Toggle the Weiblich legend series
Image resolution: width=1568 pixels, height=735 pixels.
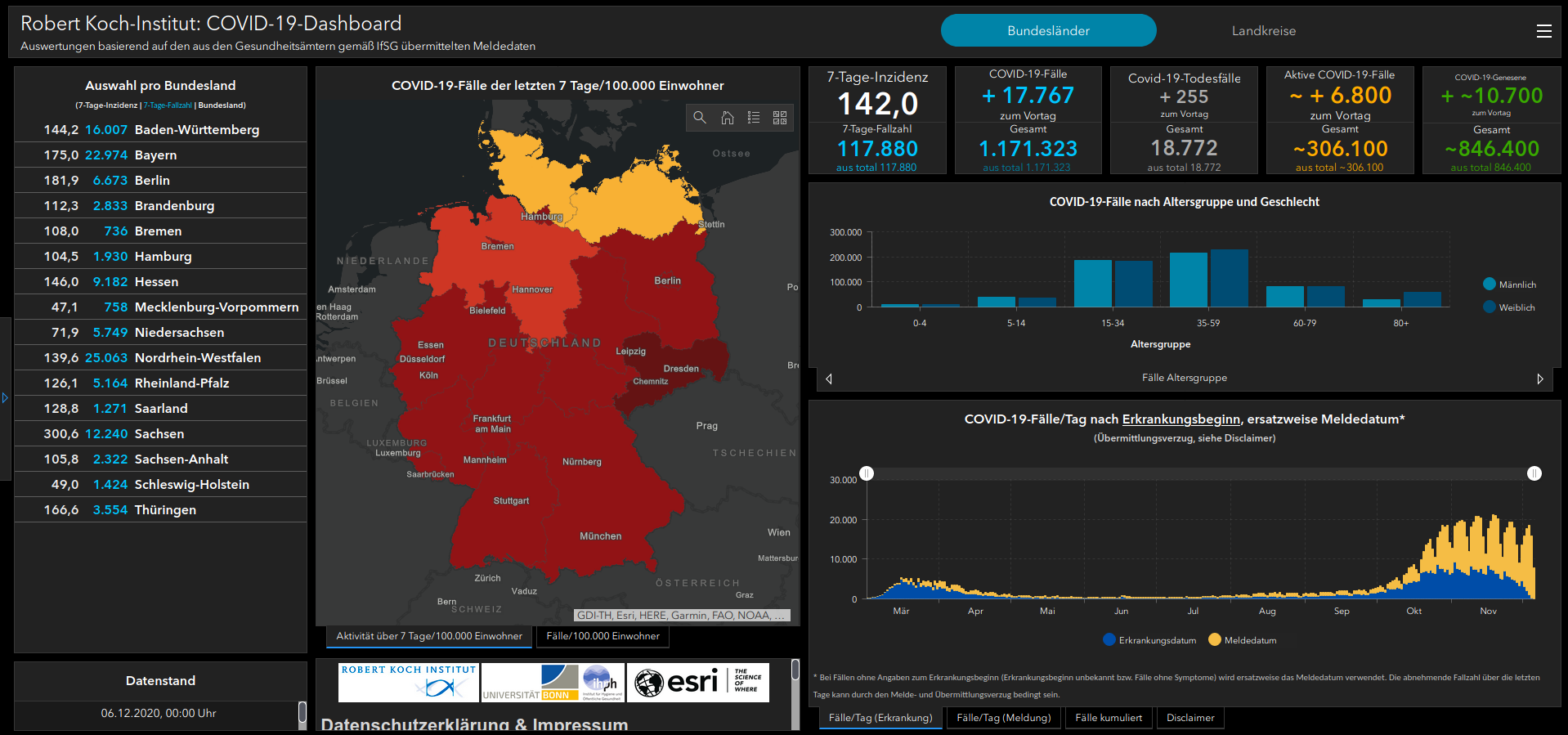coord(1509,307)
